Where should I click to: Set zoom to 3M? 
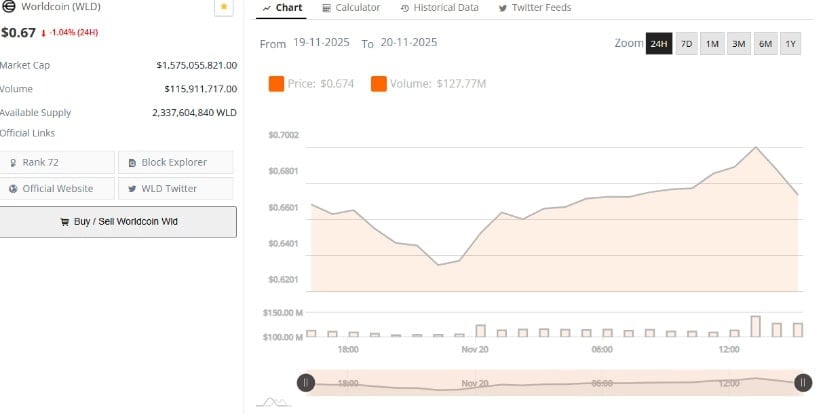tap(738, 45)
